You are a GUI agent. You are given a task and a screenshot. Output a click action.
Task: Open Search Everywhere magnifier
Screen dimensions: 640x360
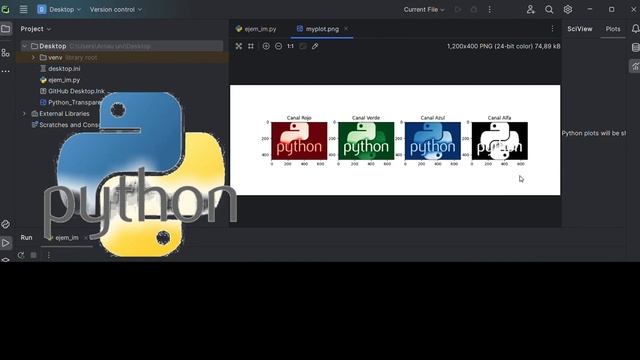click(549, 9)
